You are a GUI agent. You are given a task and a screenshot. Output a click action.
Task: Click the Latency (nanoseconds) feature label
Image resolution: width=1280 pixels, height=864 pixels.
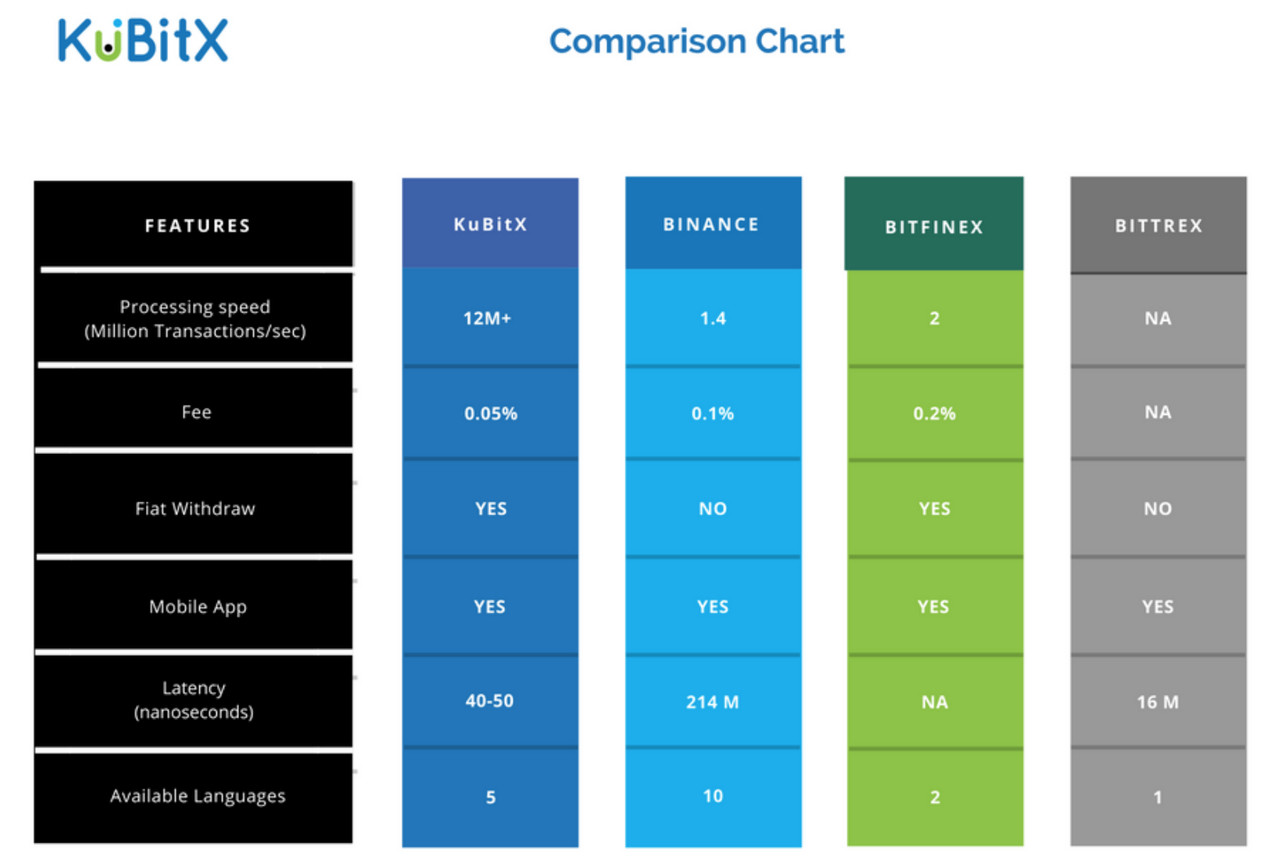click(194, 700)
